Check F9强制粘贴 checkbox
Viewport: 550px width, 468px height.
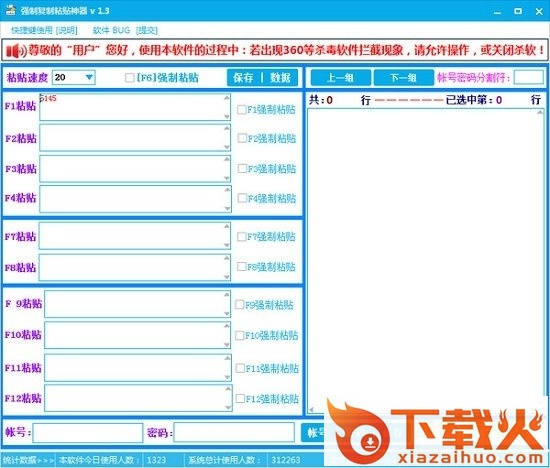click(240, 305)
